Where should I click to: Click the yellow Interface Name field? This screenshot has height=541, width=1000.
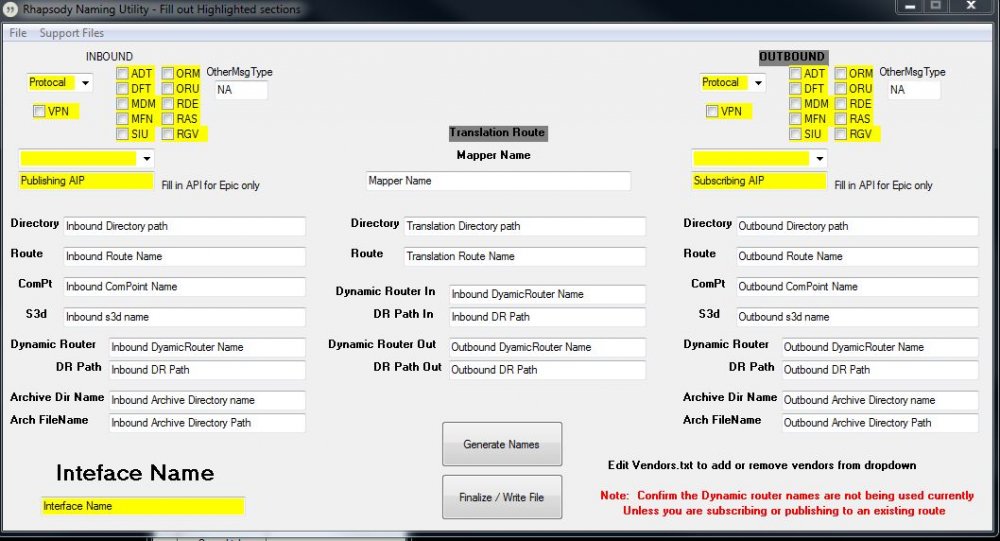pyautogui.click(x=143, y=507)
